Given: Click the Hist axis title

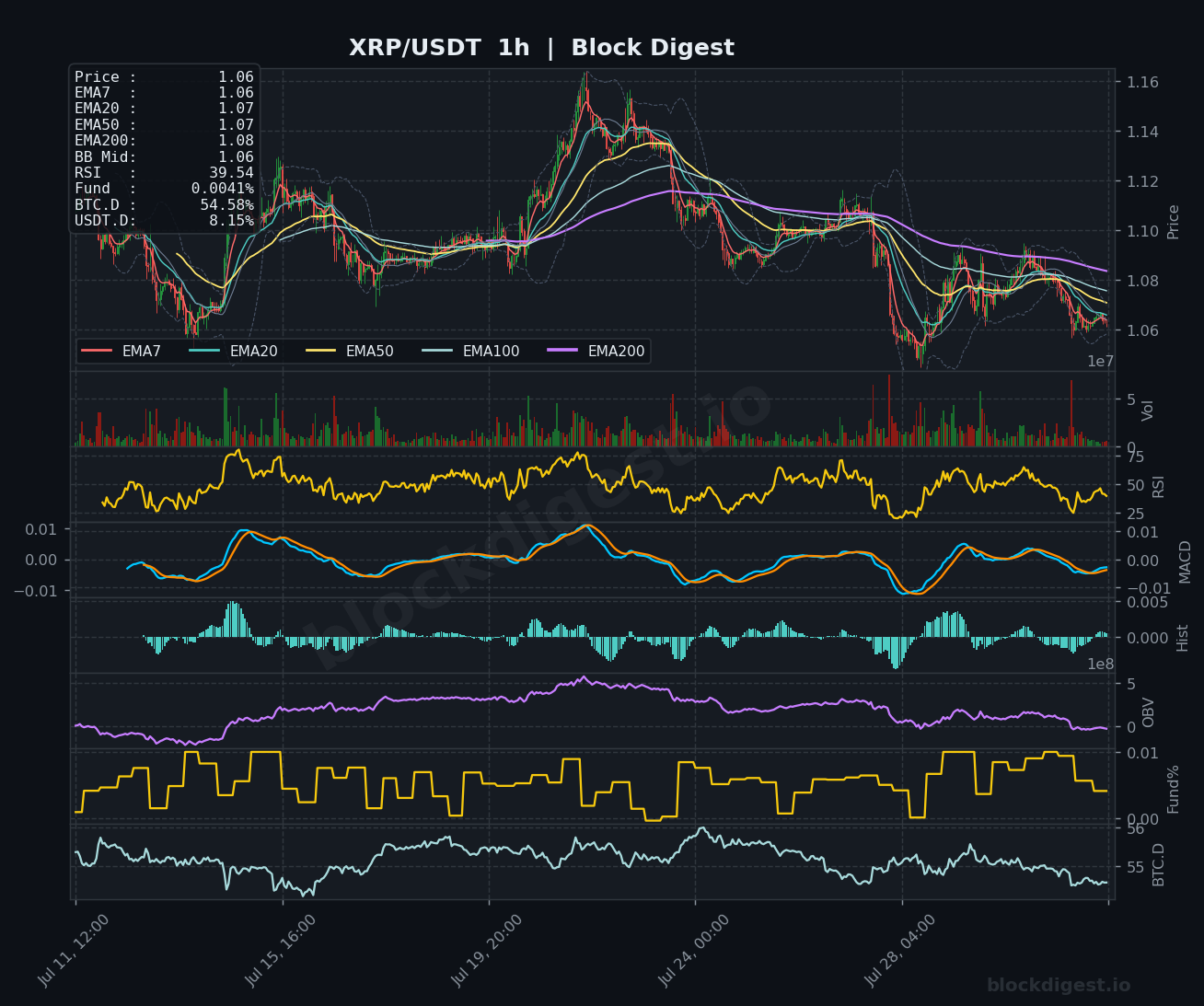Looking at the screenshot, I should click(1183, 637).
